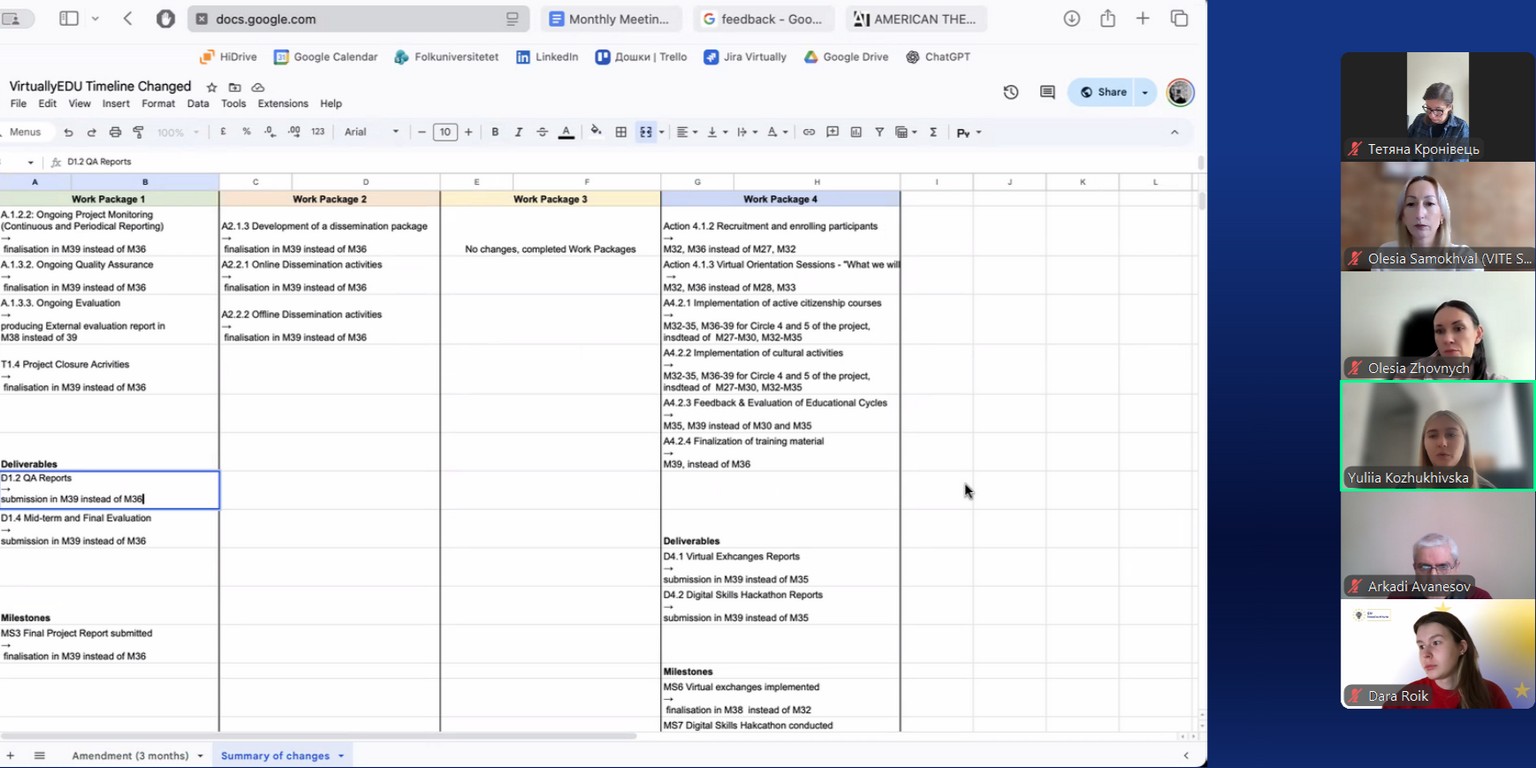The image size is (1536, 768).
Task: Open the comments panel icon
Action: pos(1047,92)
